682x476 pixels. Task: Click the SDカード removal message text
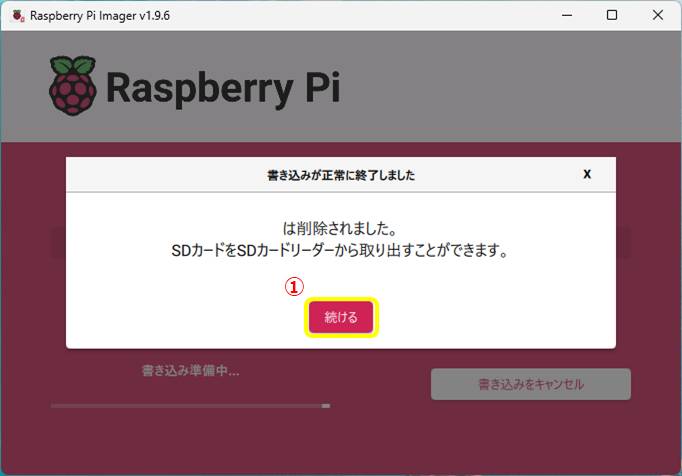click(340, 251)
